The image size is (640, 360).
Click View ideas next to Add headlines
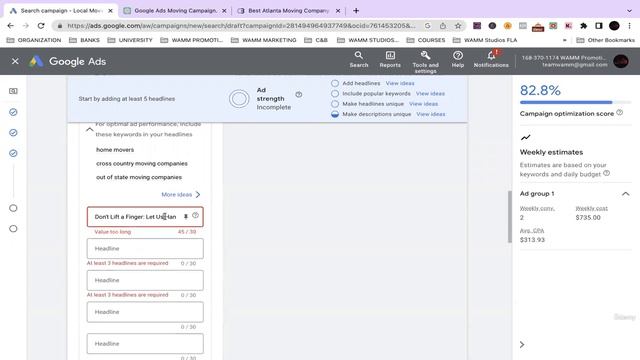(x=400, y=83)
